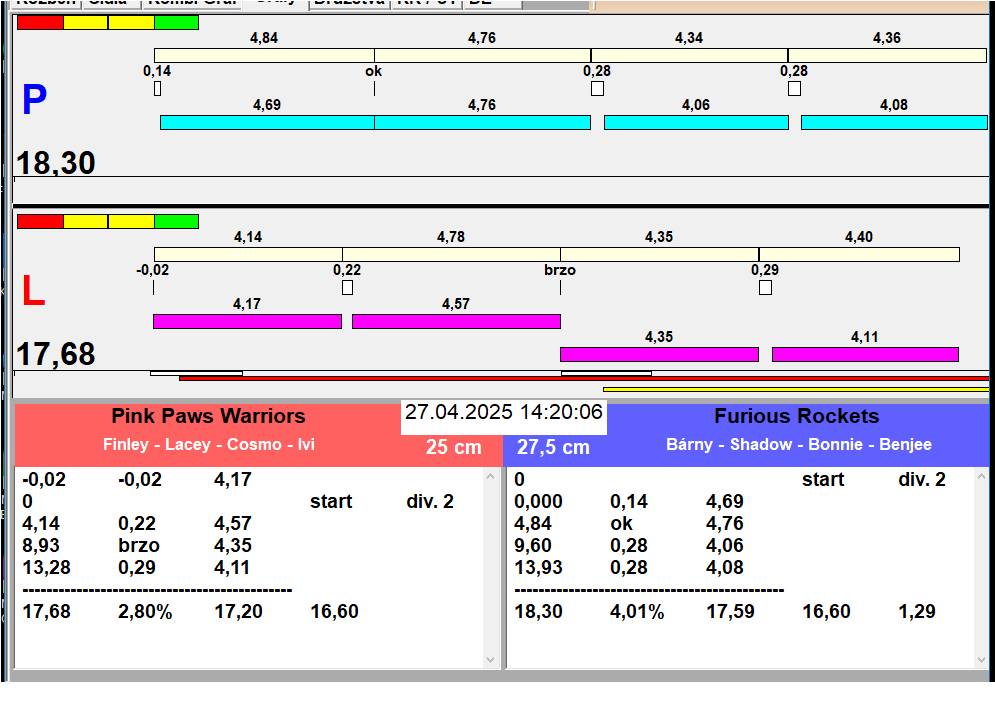Click the red start light in lane L

(x=40, y=221)
